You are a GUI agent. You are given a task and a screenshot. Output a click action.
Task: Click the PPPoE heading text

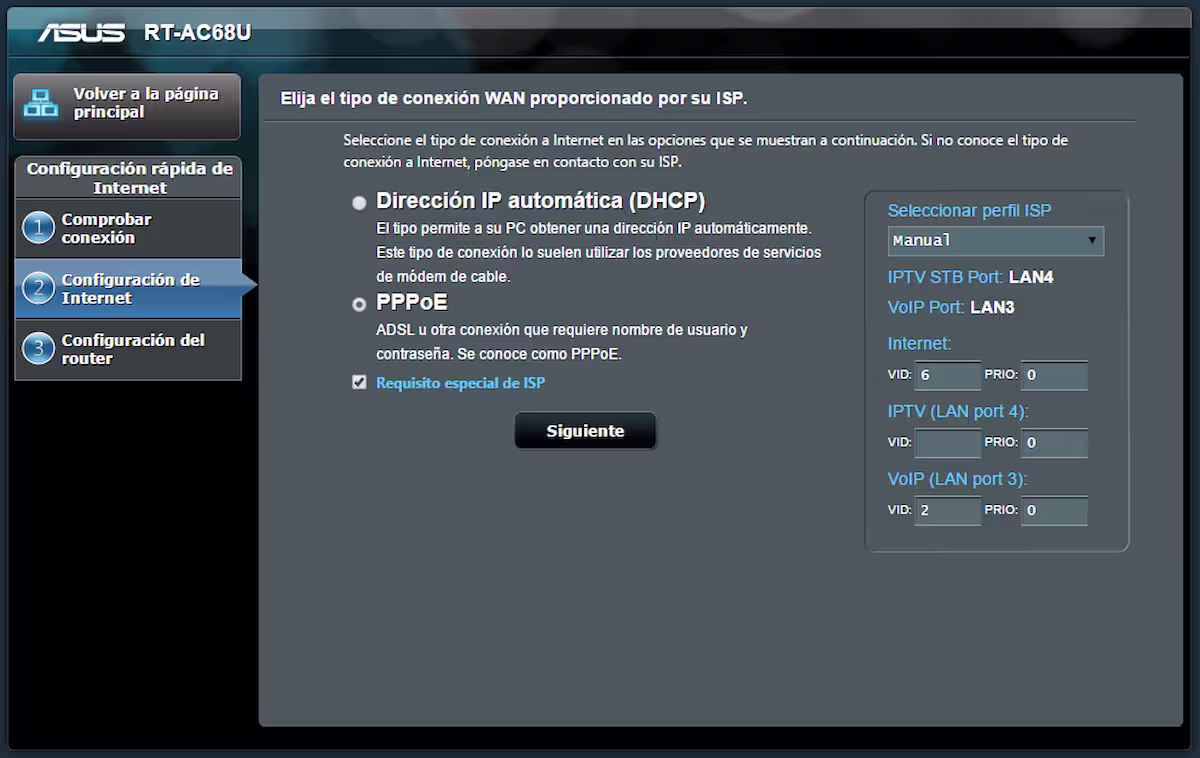coord(412,302)
